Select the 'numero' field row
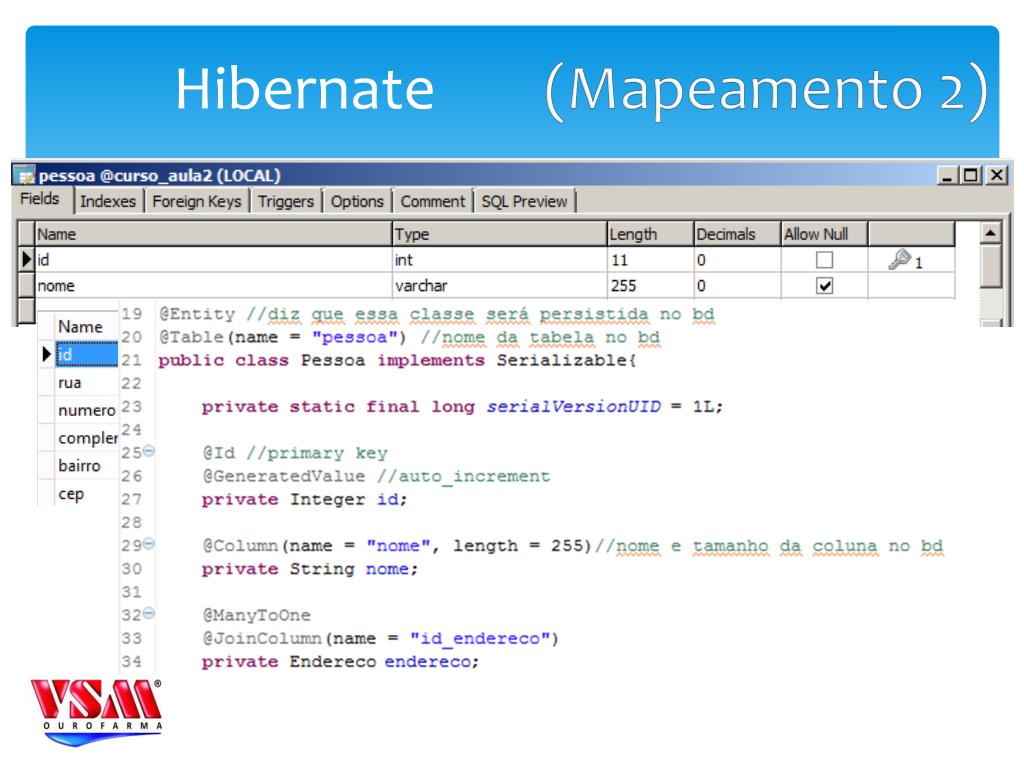Image resolution: width=1024 pixels, height=768 pixels. (x=87, y=410)
